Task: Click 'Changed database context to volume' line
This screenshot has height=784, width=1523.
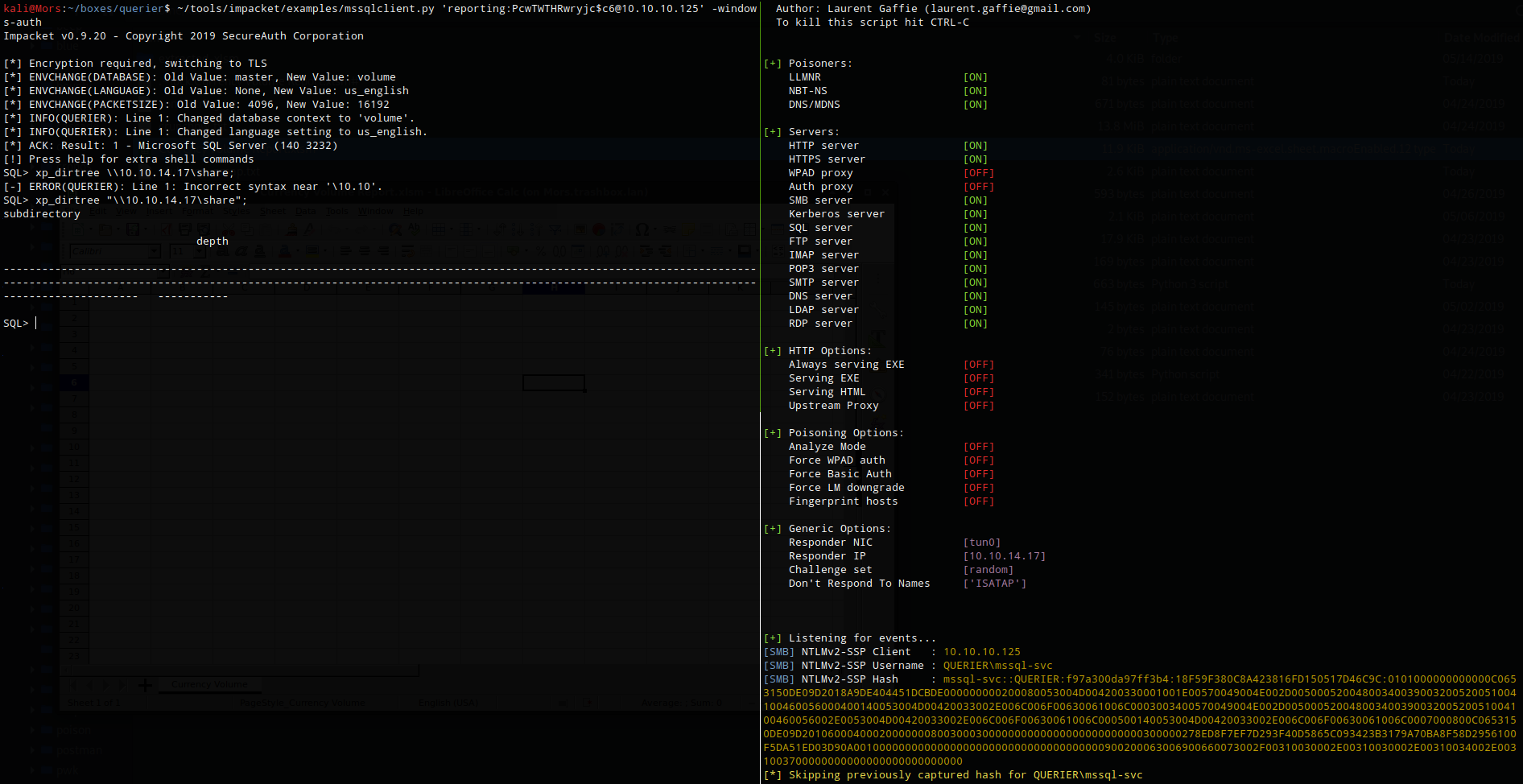Action: (209, 118)
